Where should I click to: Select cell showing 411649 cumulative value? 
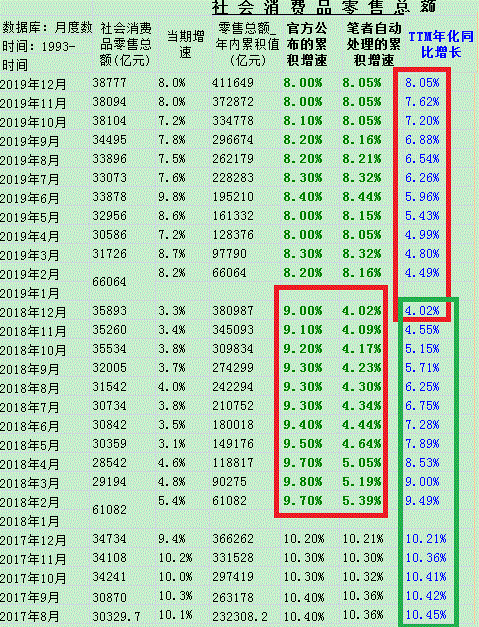tap(233, 83)
